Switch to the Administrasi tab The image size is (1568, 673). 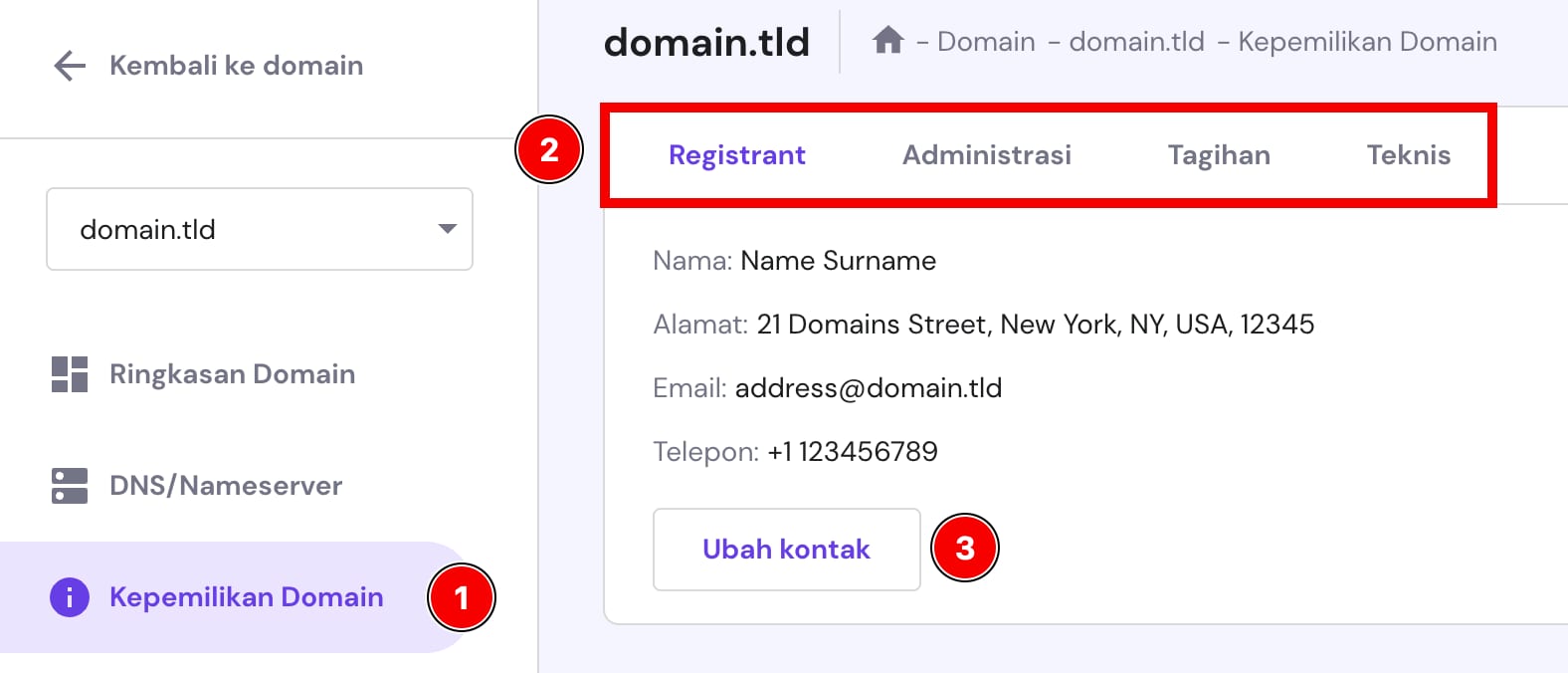coord(986,155)
